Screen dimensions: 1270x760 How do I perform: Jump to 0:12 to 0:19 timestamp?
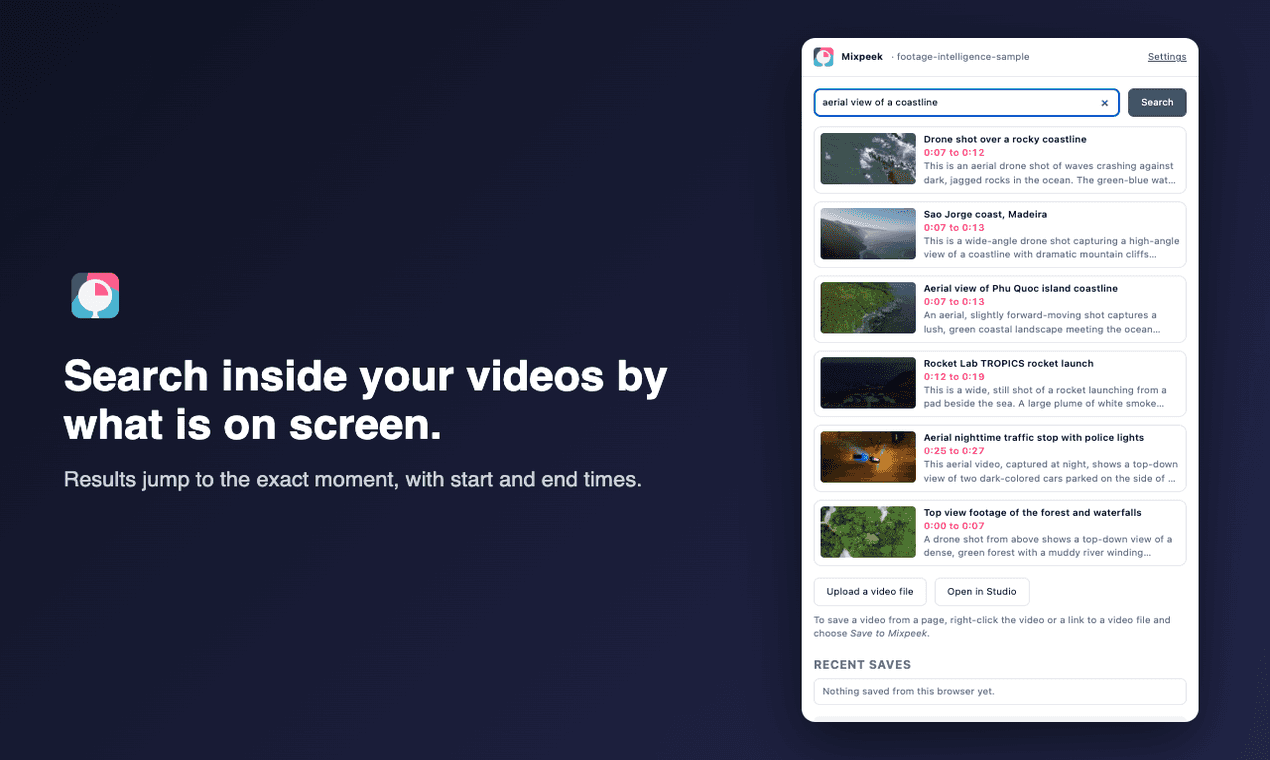(x=954, y=377)
